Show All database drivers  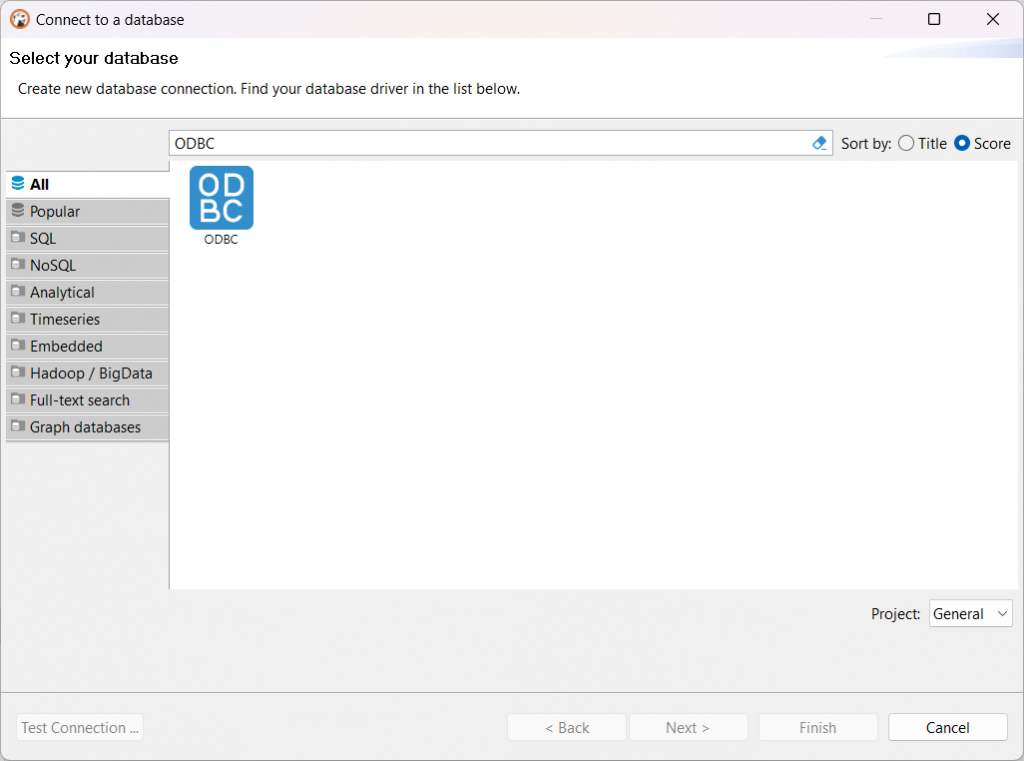point(88,185)
